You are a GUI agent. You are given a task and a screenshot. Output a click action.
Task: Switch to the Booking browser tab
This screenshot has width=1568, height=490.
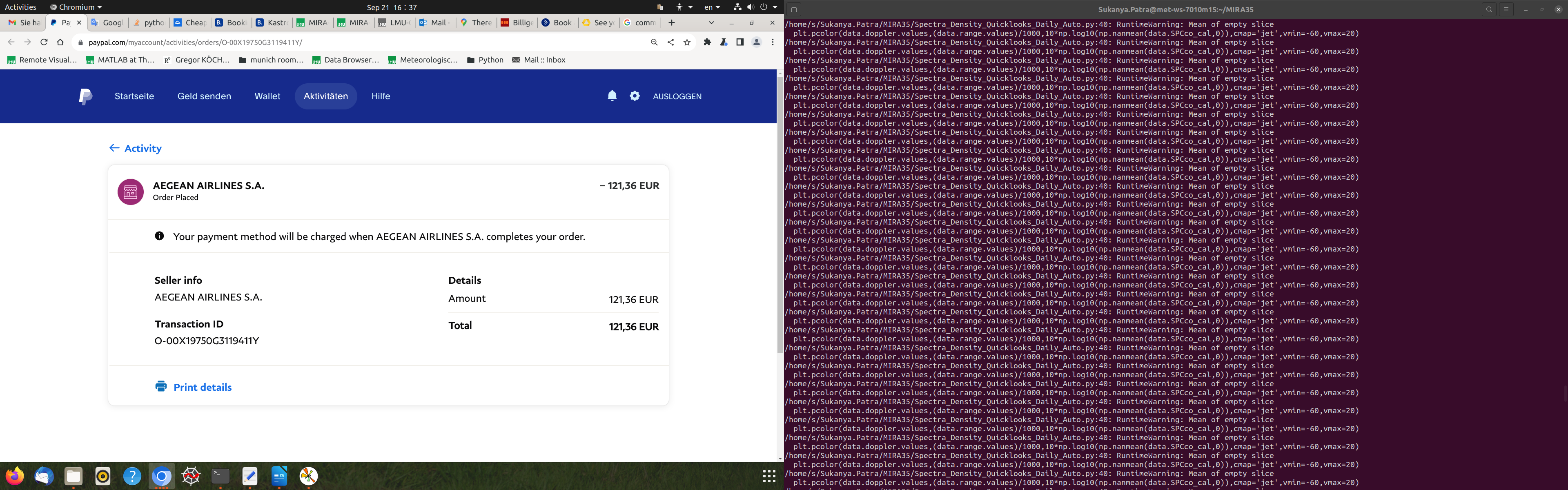pos(231,22)
